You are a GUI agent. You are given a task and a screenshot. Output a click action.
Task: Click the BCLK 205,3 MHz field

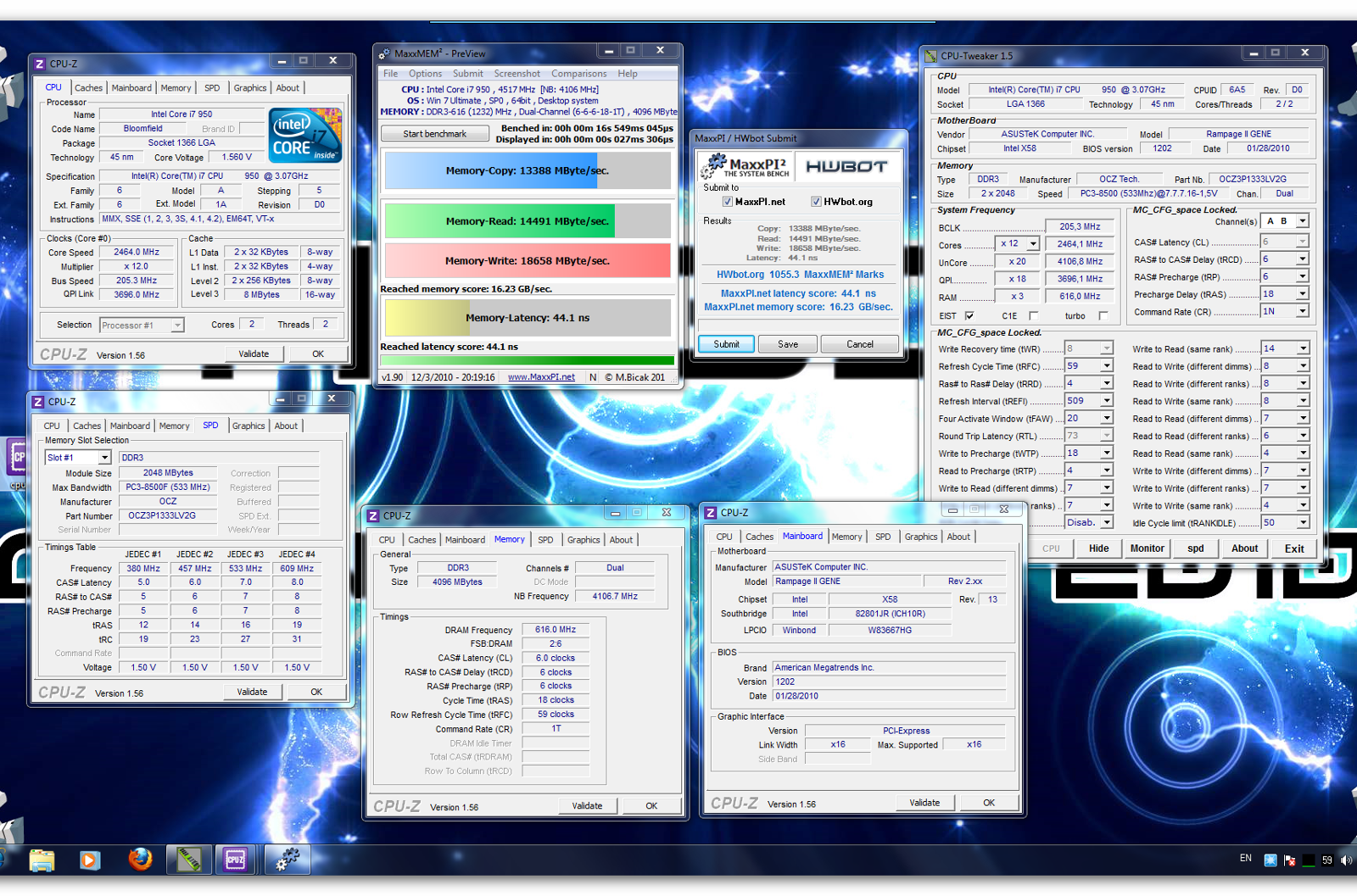click(x=1079, y=227)
